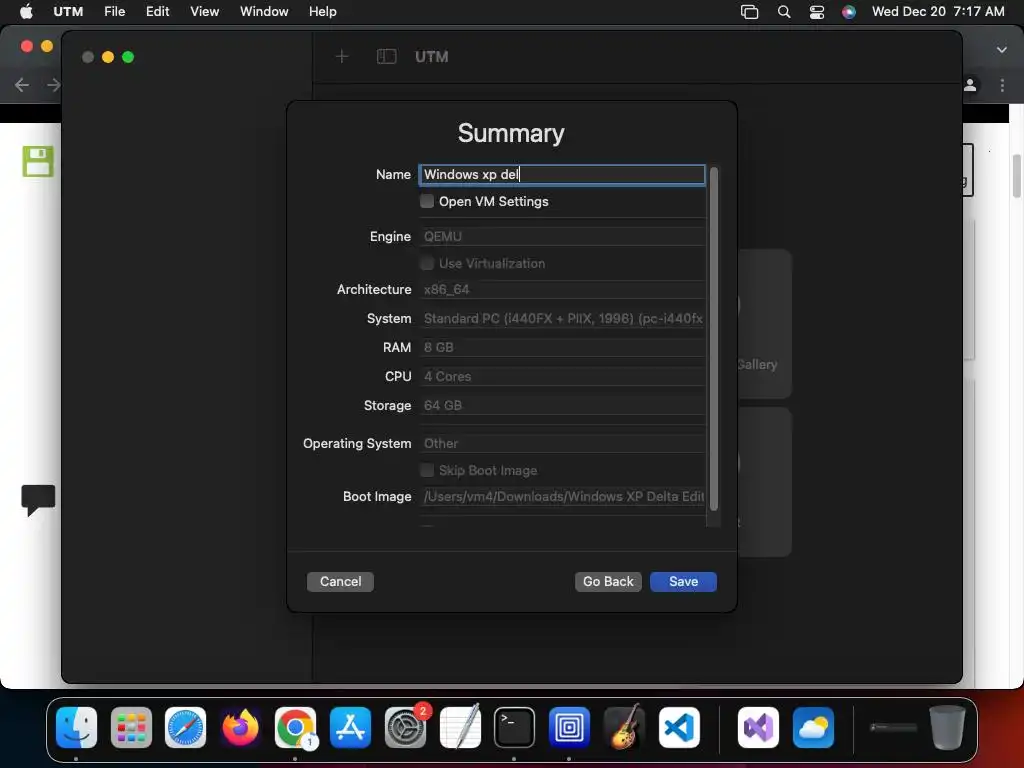Click the plus icon to add a VM in the UTM toolbar
The width and height of the screenshot is (1024, 768).
click(x=342, y=57)
